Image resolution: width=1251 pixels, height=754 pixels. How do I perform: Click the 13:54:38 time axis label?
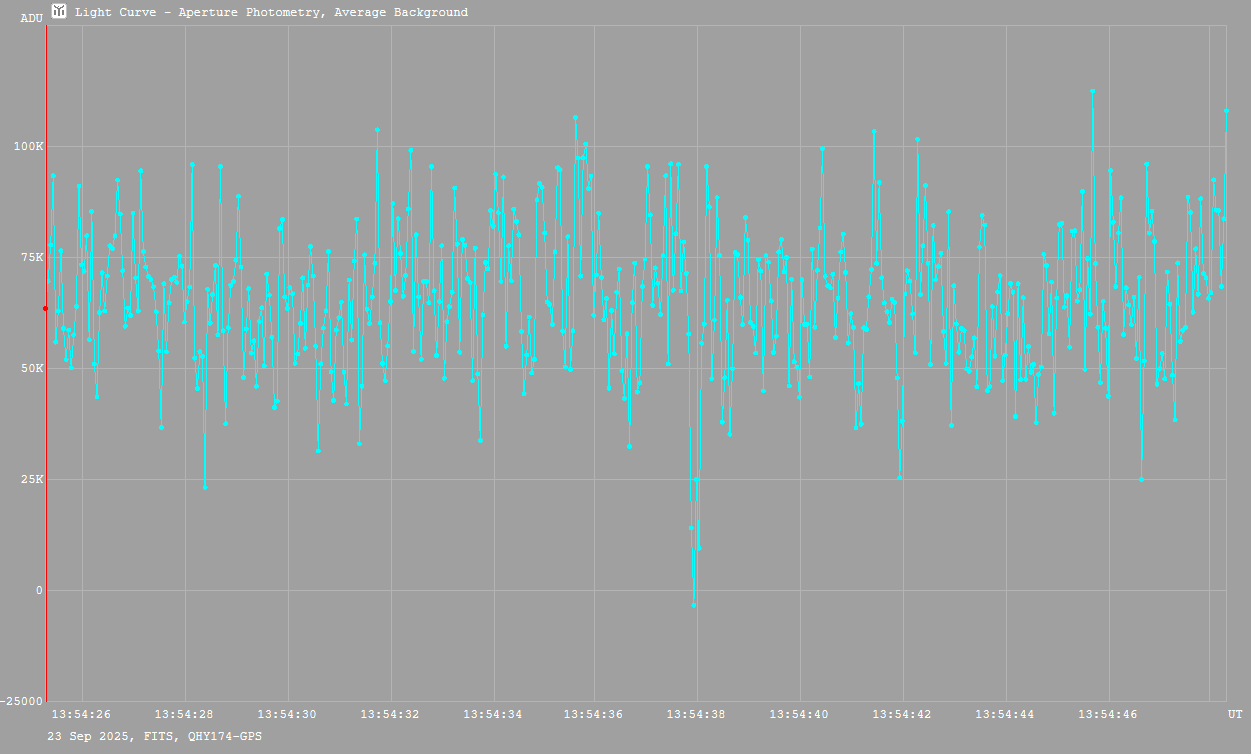click(698, 715)
